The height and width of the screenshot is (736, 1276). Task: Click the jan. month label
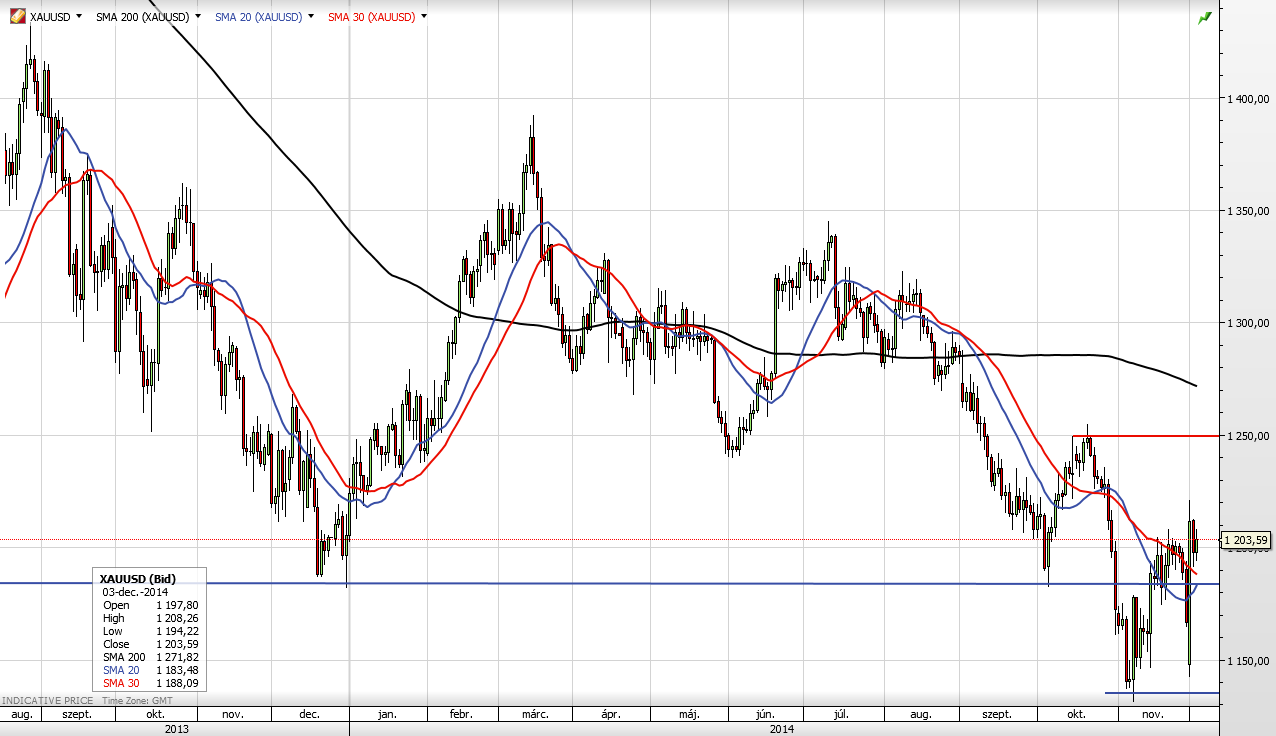point(386,715)
